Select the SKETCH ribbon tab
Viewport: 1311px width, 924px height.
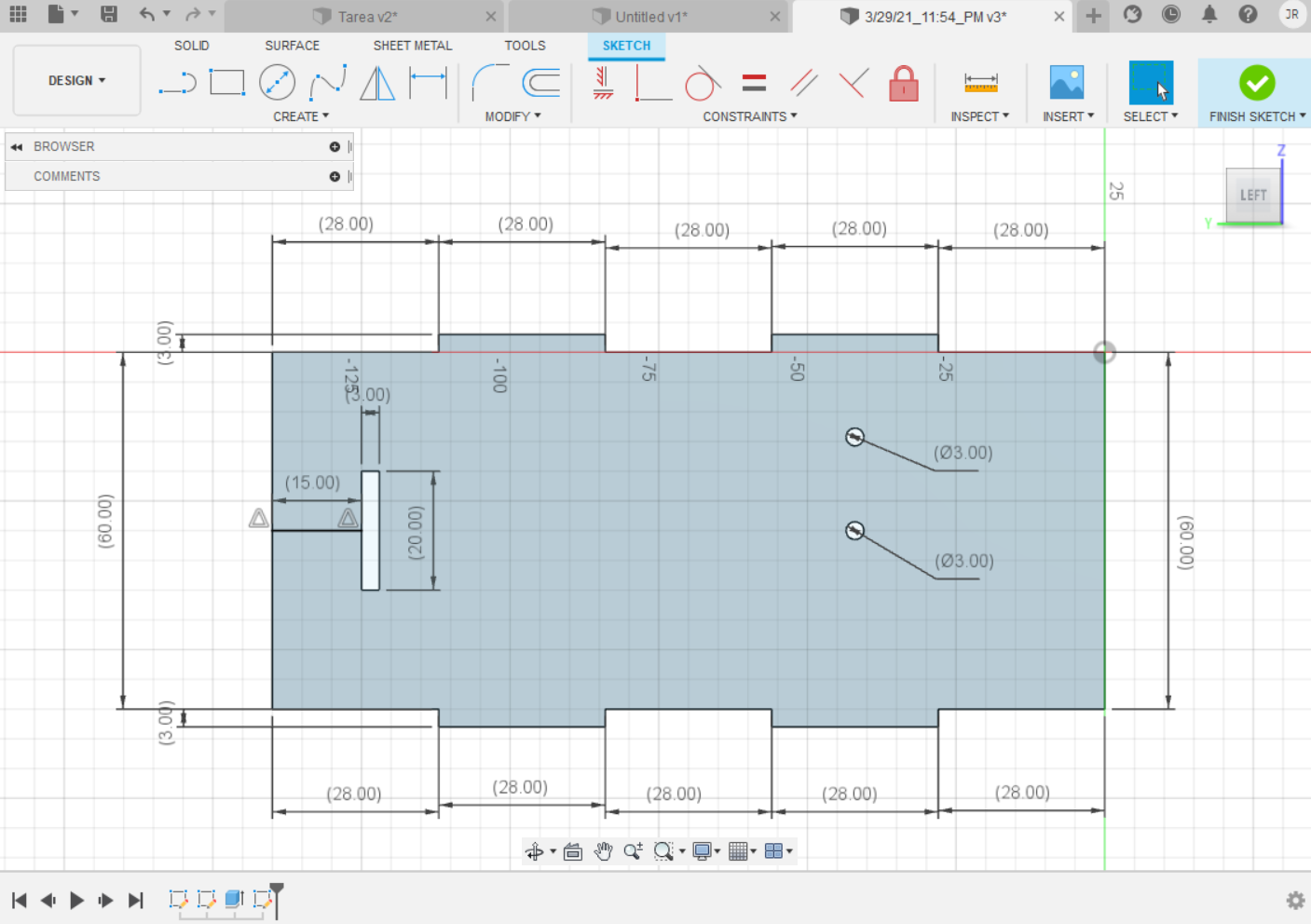(x=626, y=46)
